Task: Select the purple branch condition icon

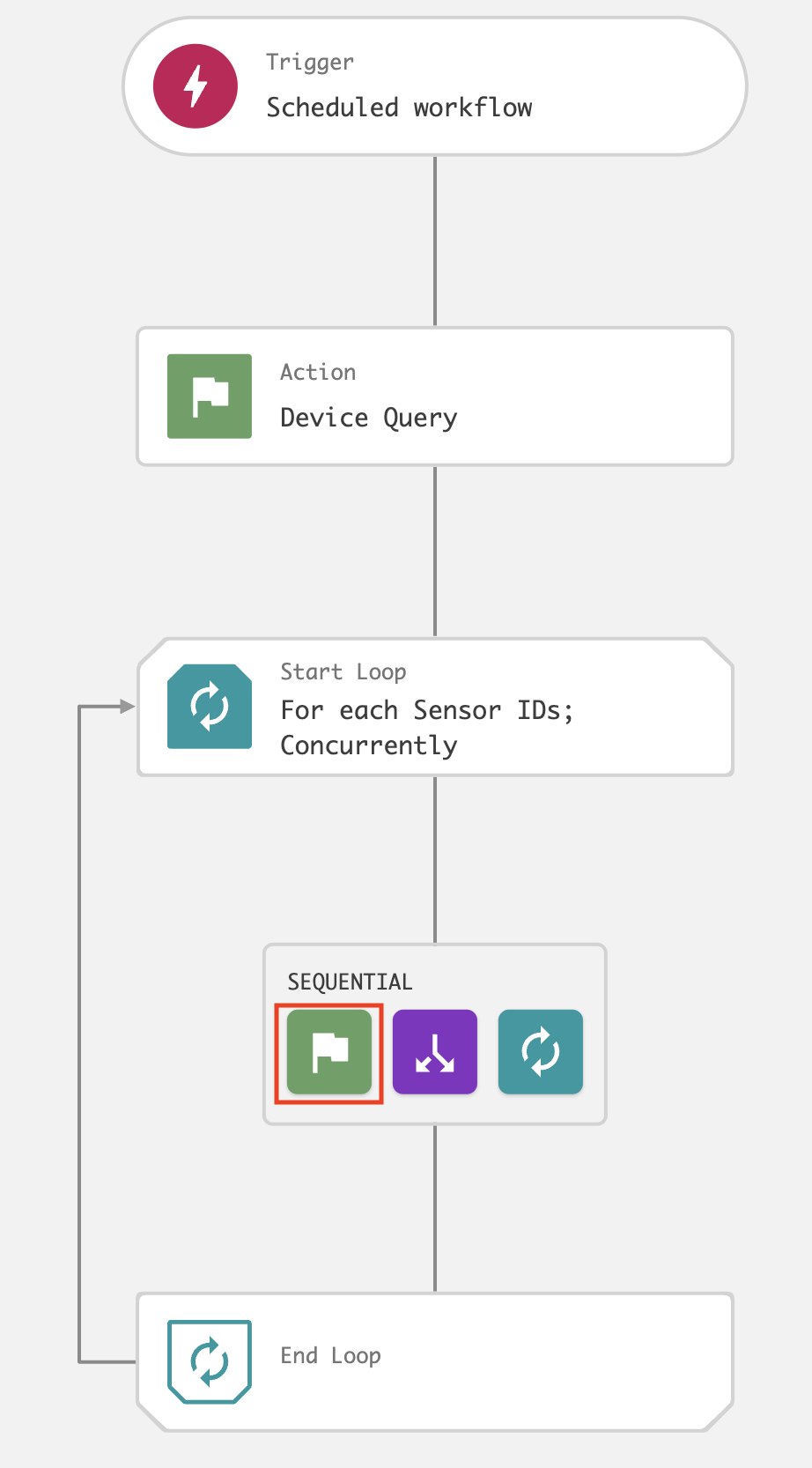Action: tap(435, 1052)
